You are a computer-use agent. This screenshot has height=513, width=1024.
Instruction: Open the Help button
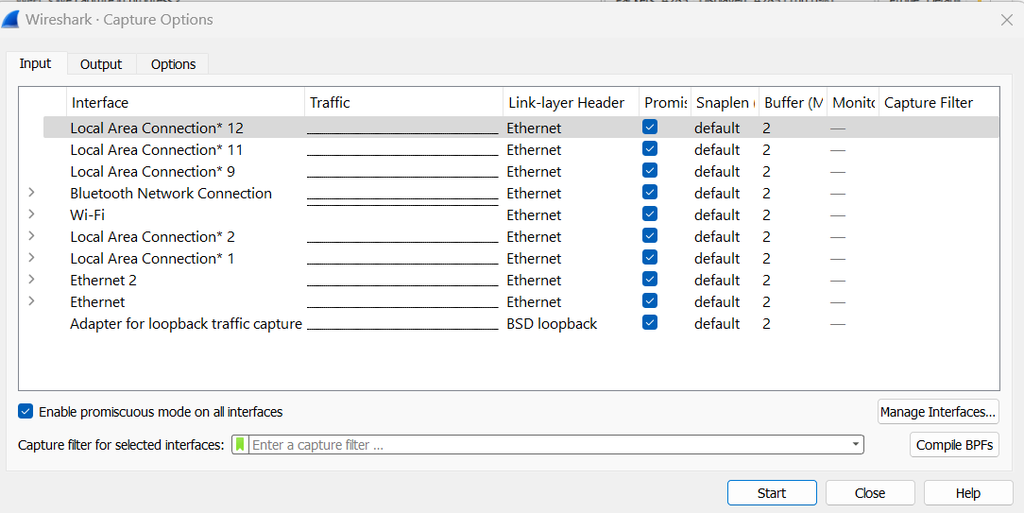click(x=967, y=493)
